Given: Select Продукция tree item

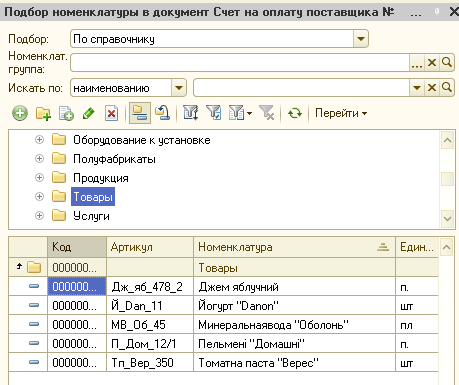Looking at the screenshot, I should point(101,178).
